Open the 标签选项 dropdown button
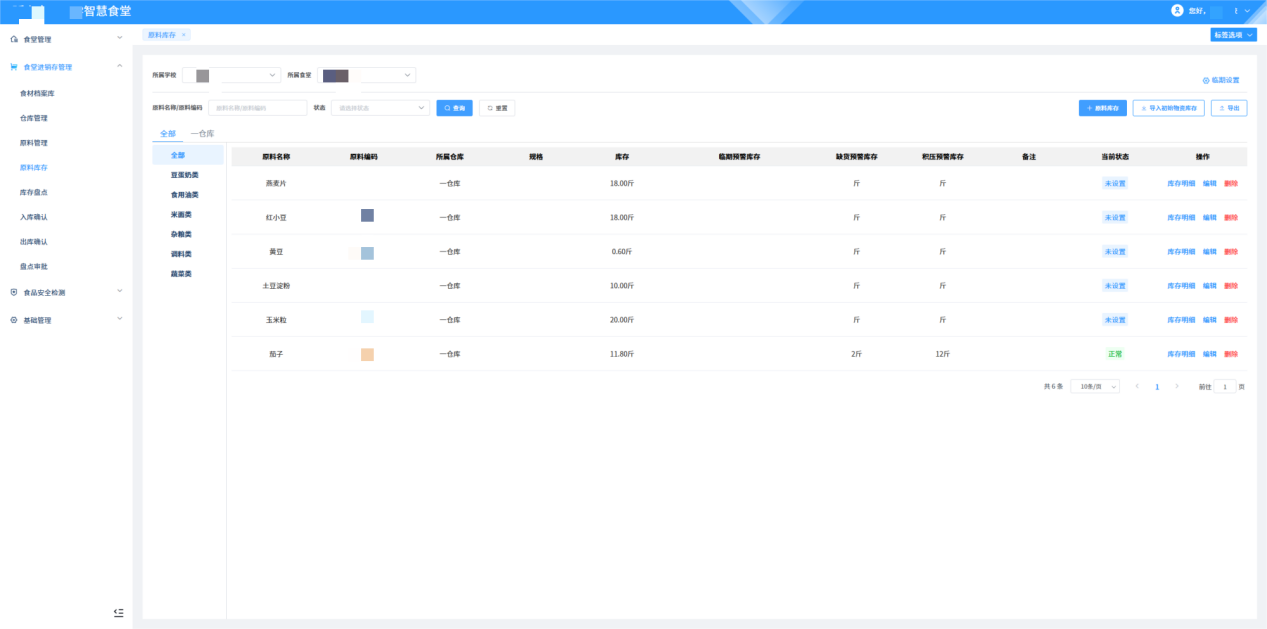The width and height of the screenshot is (1267, 629). [1232, 35]
